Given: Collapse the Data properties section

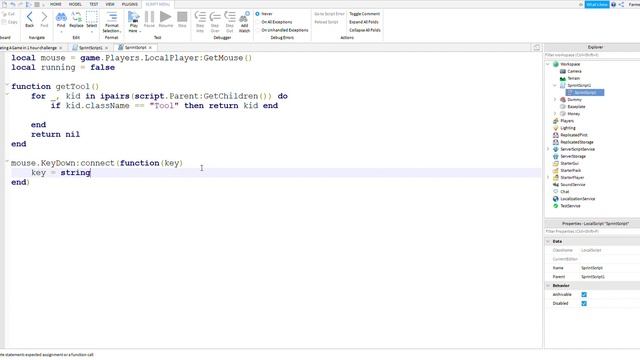Looking at the screenshot, I should pos(548,242).
